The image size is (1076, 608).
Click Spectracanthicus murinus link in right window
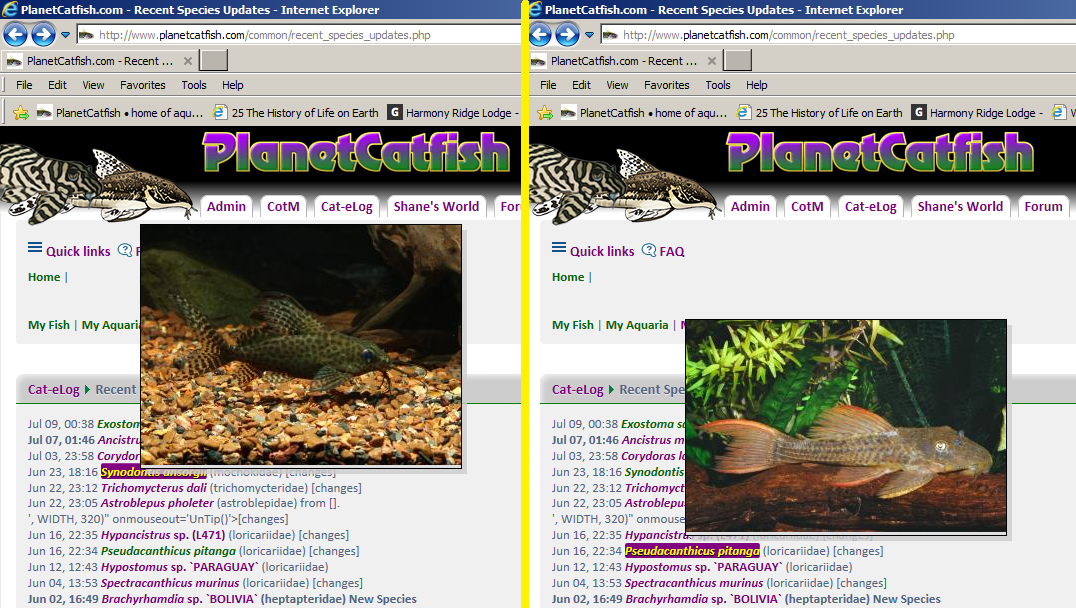(x=694, y=583)
